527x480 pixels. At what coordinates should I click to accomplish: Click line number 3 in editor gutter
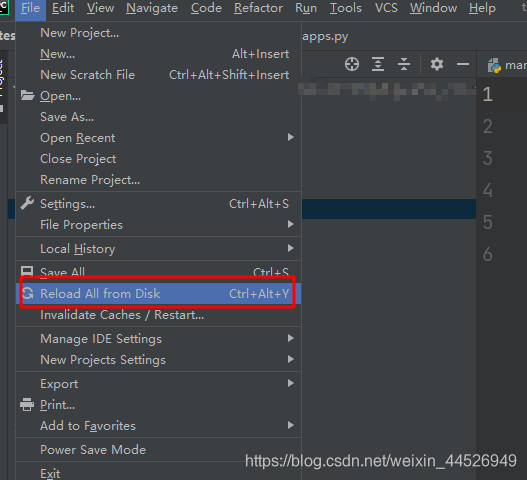487,158
